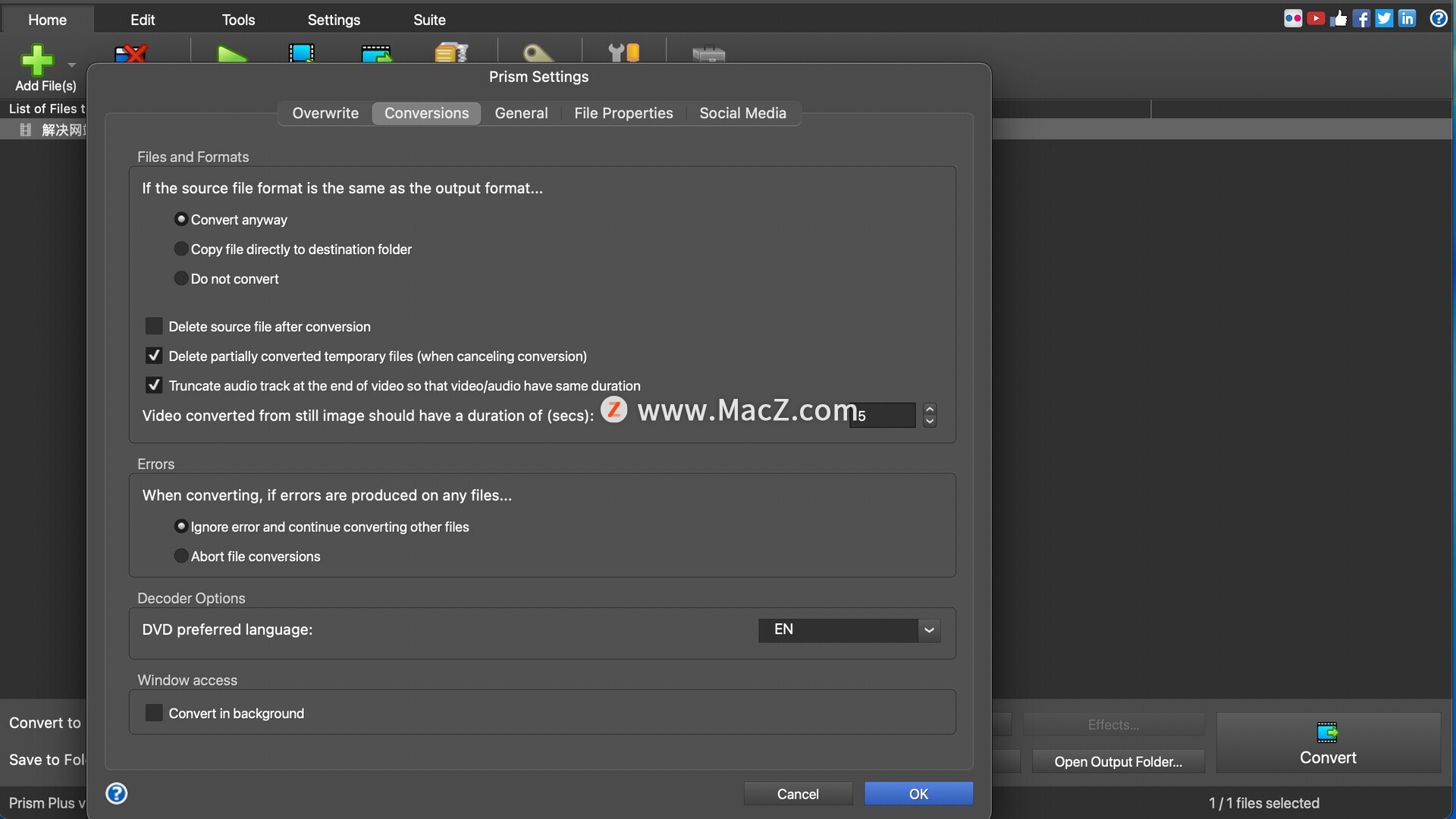Open the Settings ribbon tab
The image size is (1456, 819).
tap(334, 20)
